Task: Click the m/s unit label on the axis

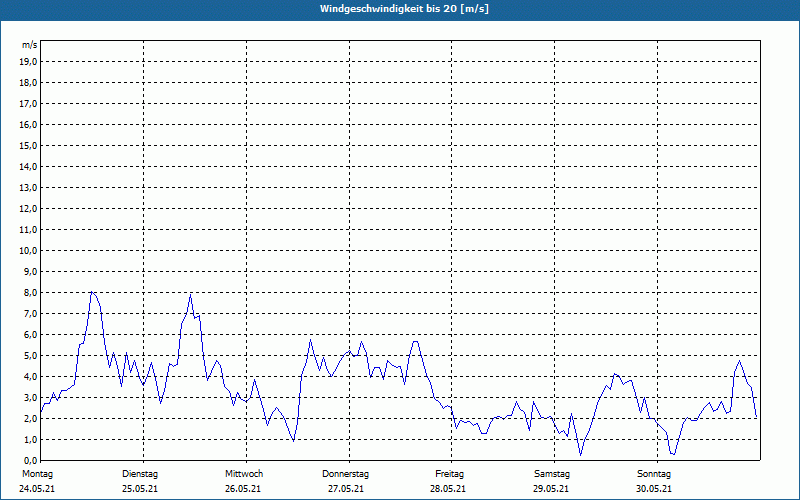Action: pyautogui.click(x=30, y=45)
